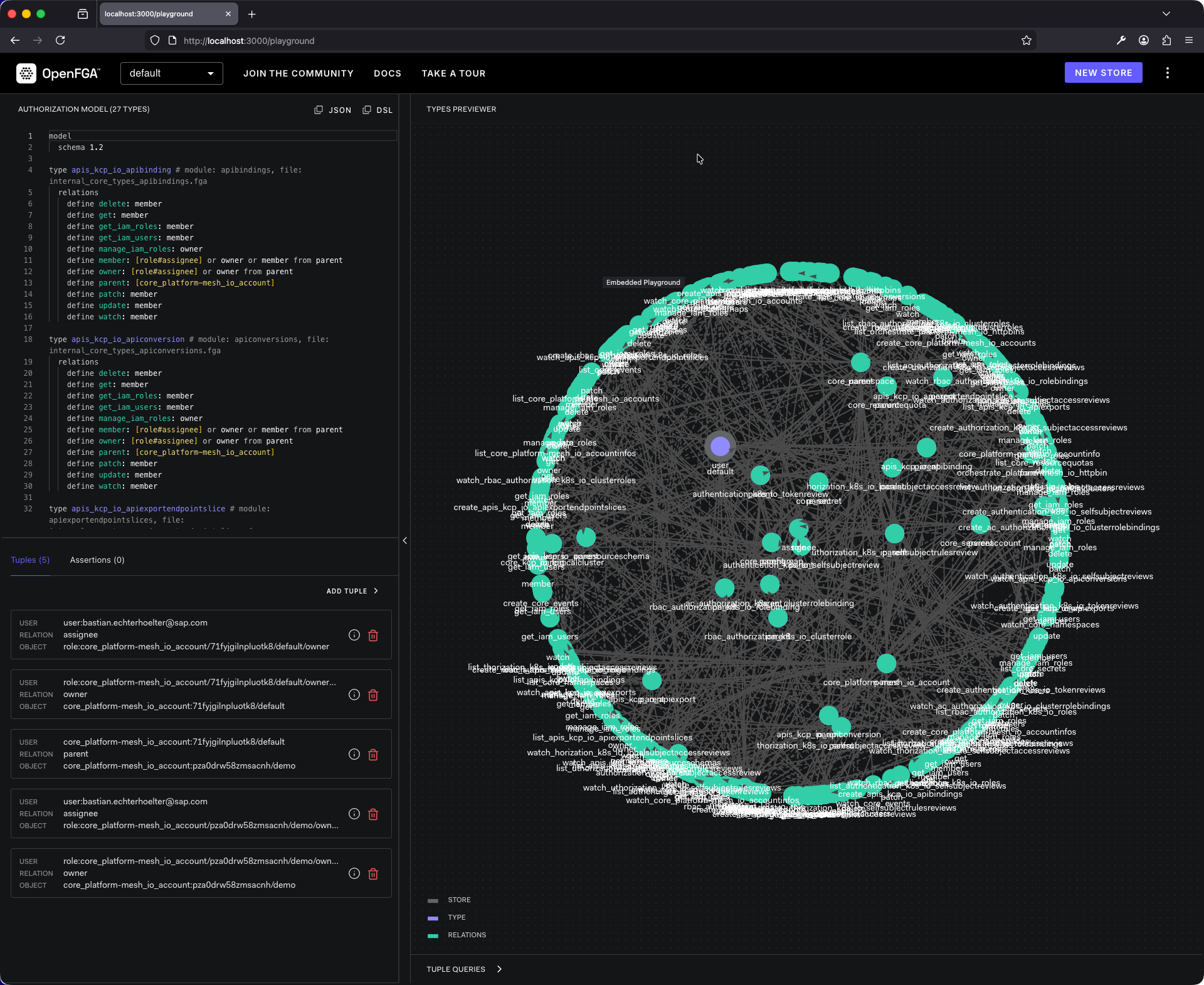
Task: Click the STORE legend swatch
Action: (433, 900)
